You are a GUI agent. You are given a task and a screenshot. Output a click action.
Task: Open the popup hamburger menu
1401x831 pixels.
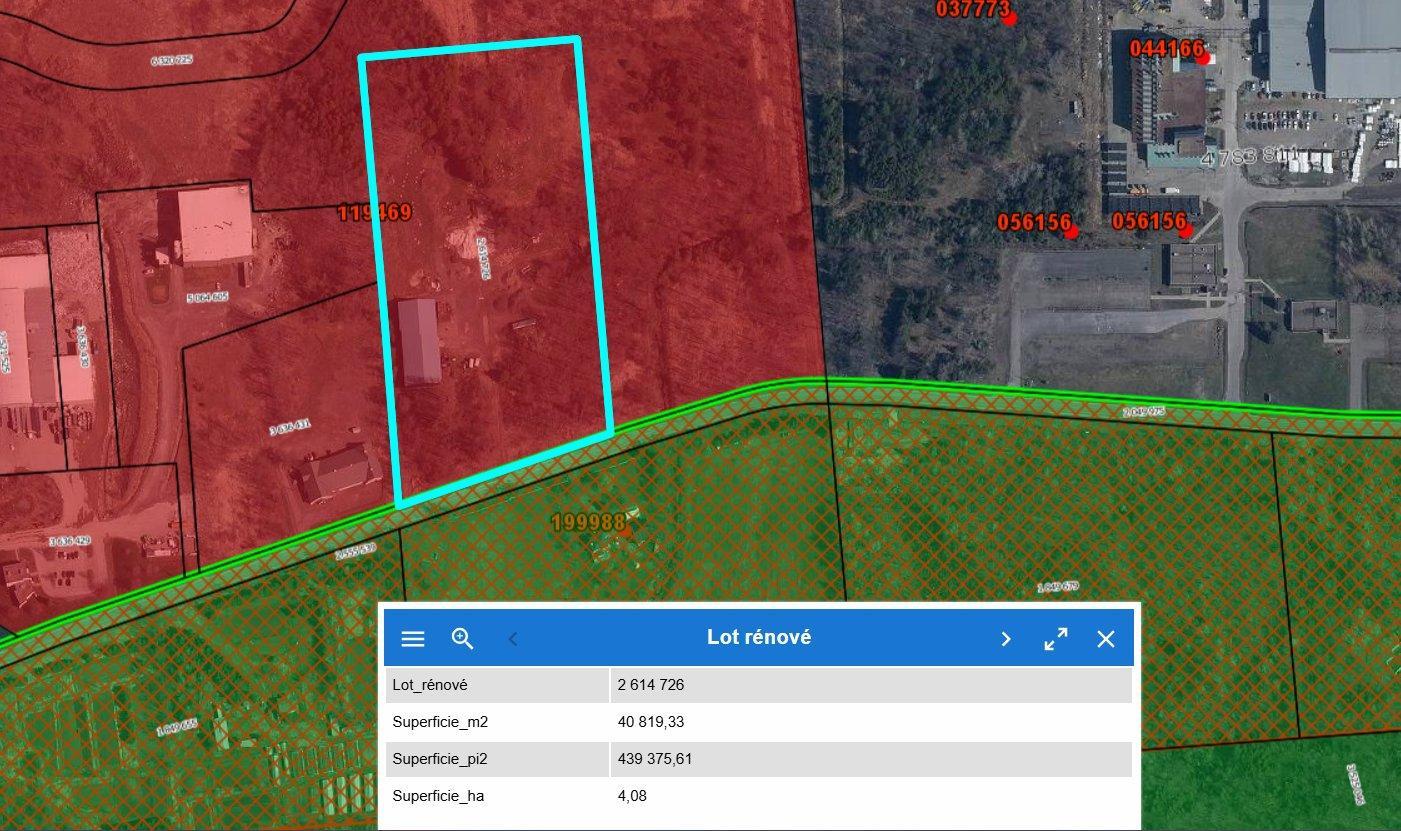click(413, 639)
